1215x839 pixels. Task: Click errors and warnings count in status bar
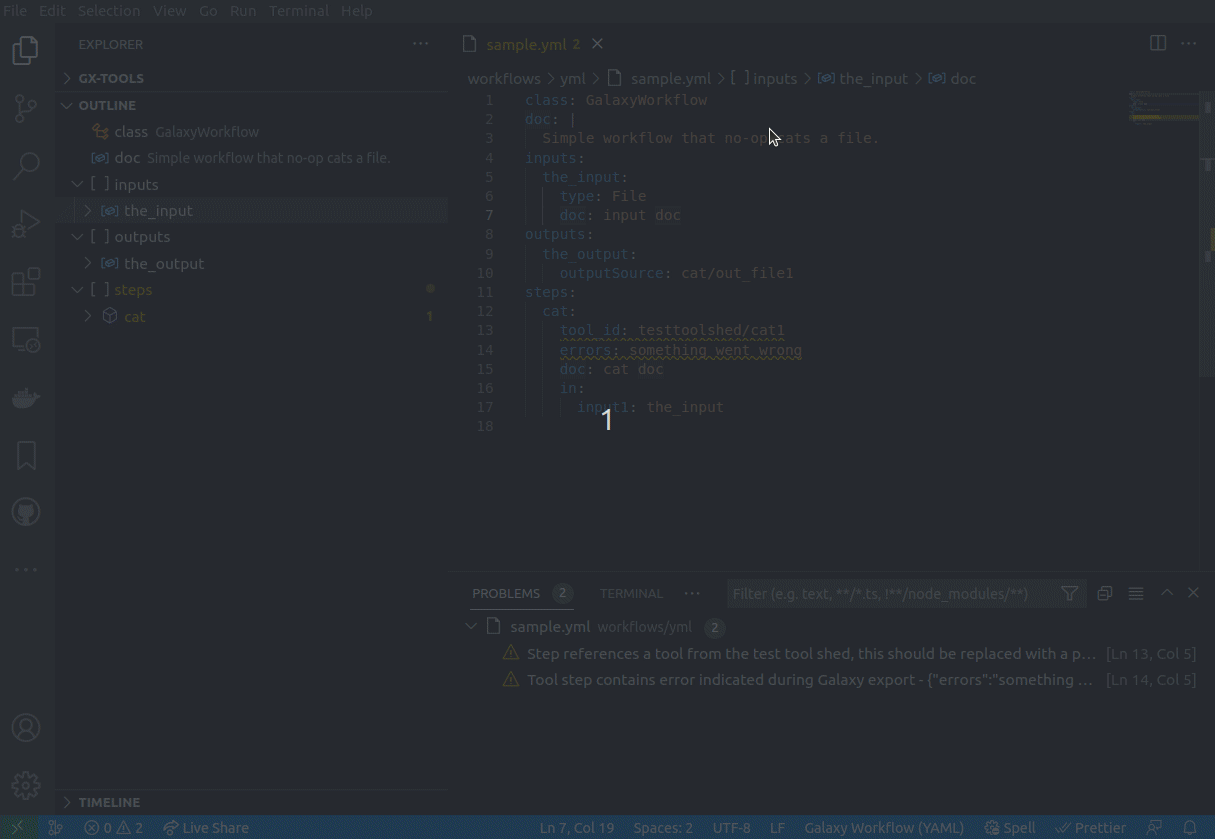114,828
